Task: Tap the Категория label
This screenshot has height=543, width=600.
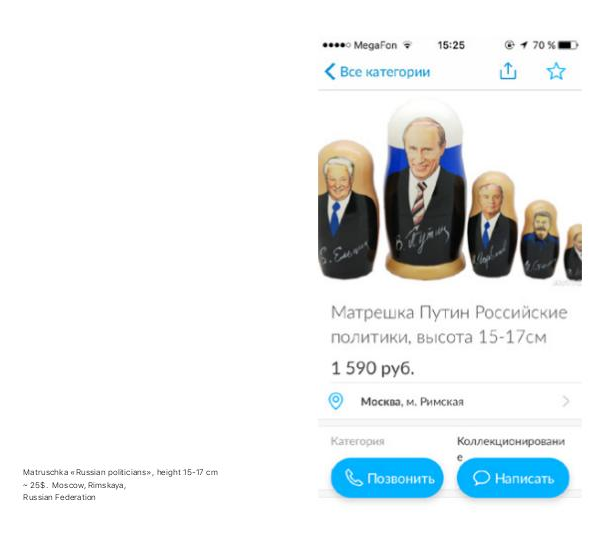Action: tap(357, 441)
